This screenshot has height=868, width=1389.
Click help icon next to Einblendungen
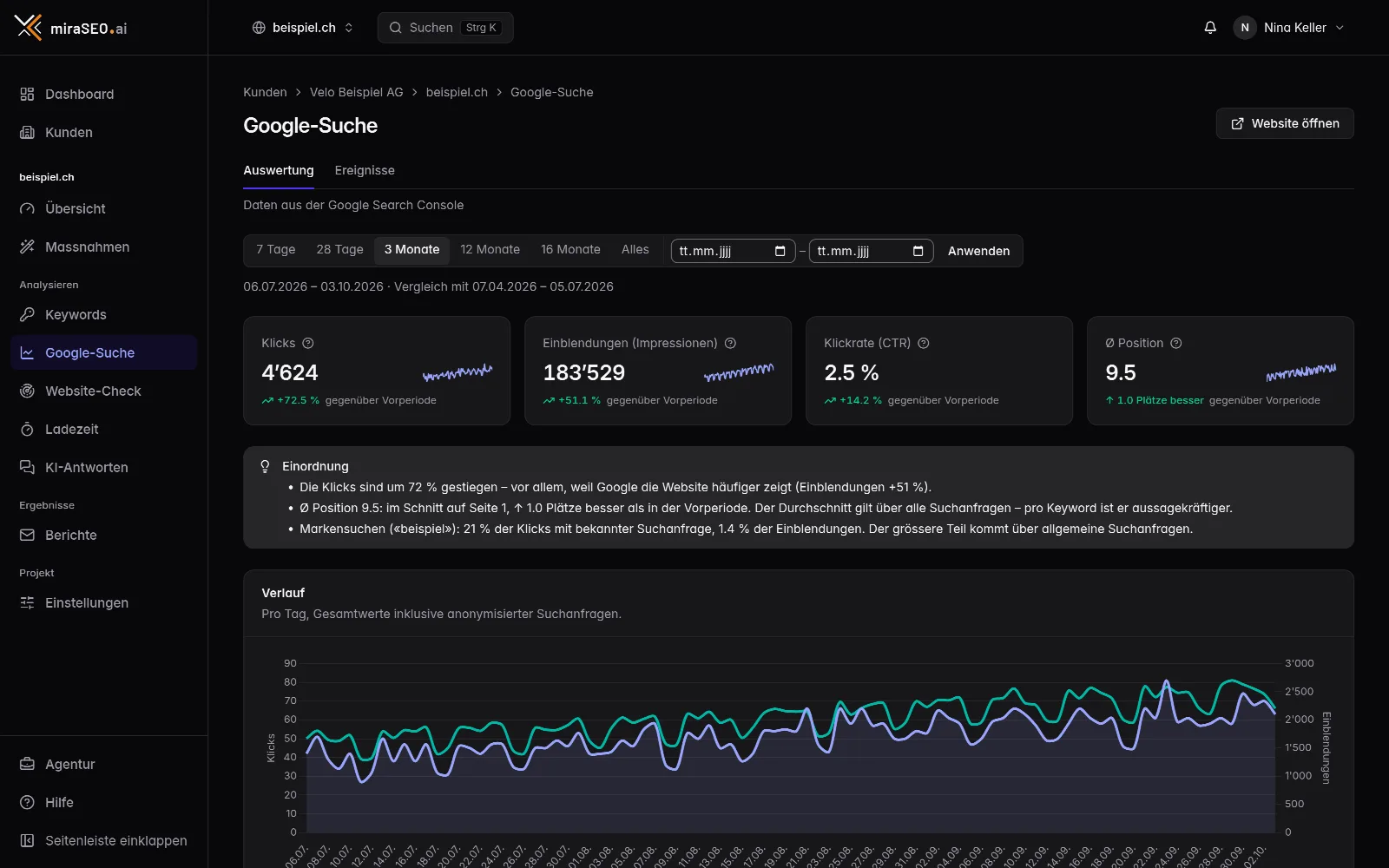[730, 343]
